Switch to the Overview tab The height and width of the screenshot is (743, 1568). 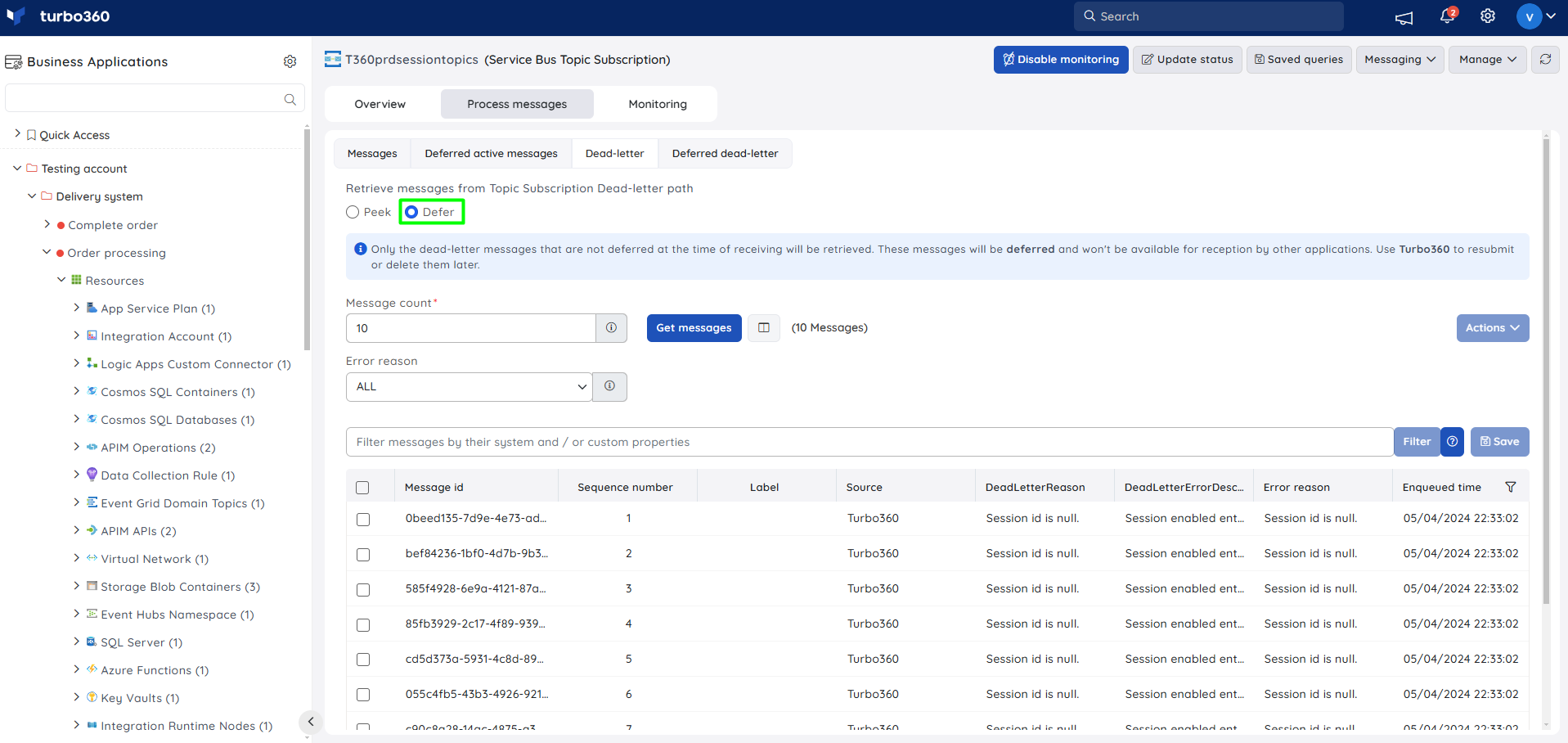380,104
